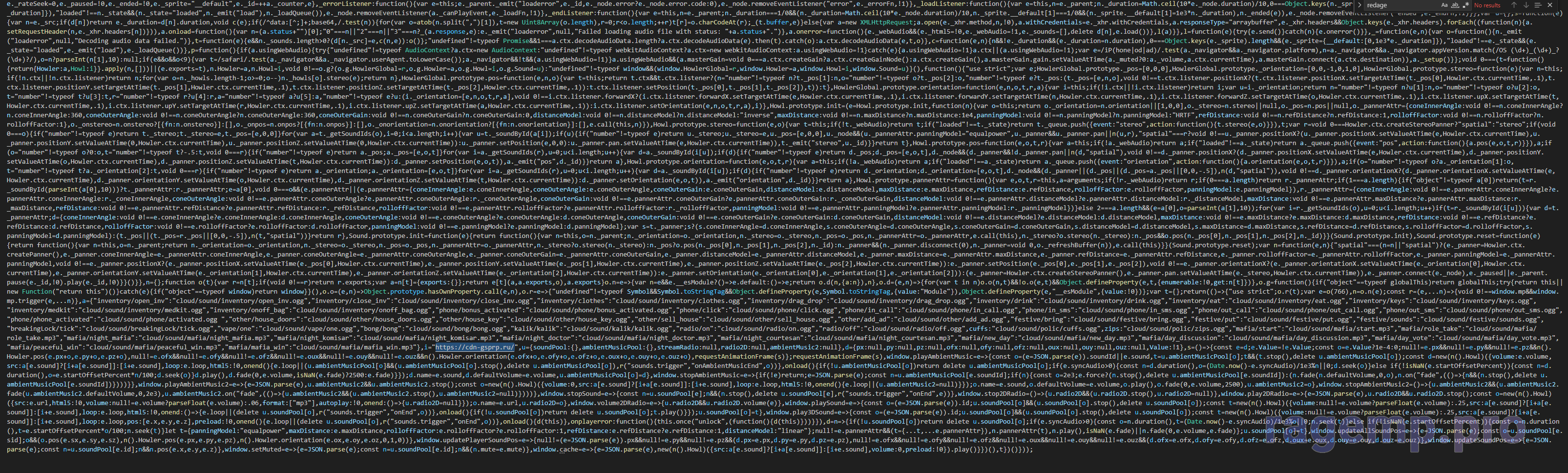1568x473 pixels.
Task: Click the 'No results' message
Action: pyautogui.click(x=1487, y=5)
